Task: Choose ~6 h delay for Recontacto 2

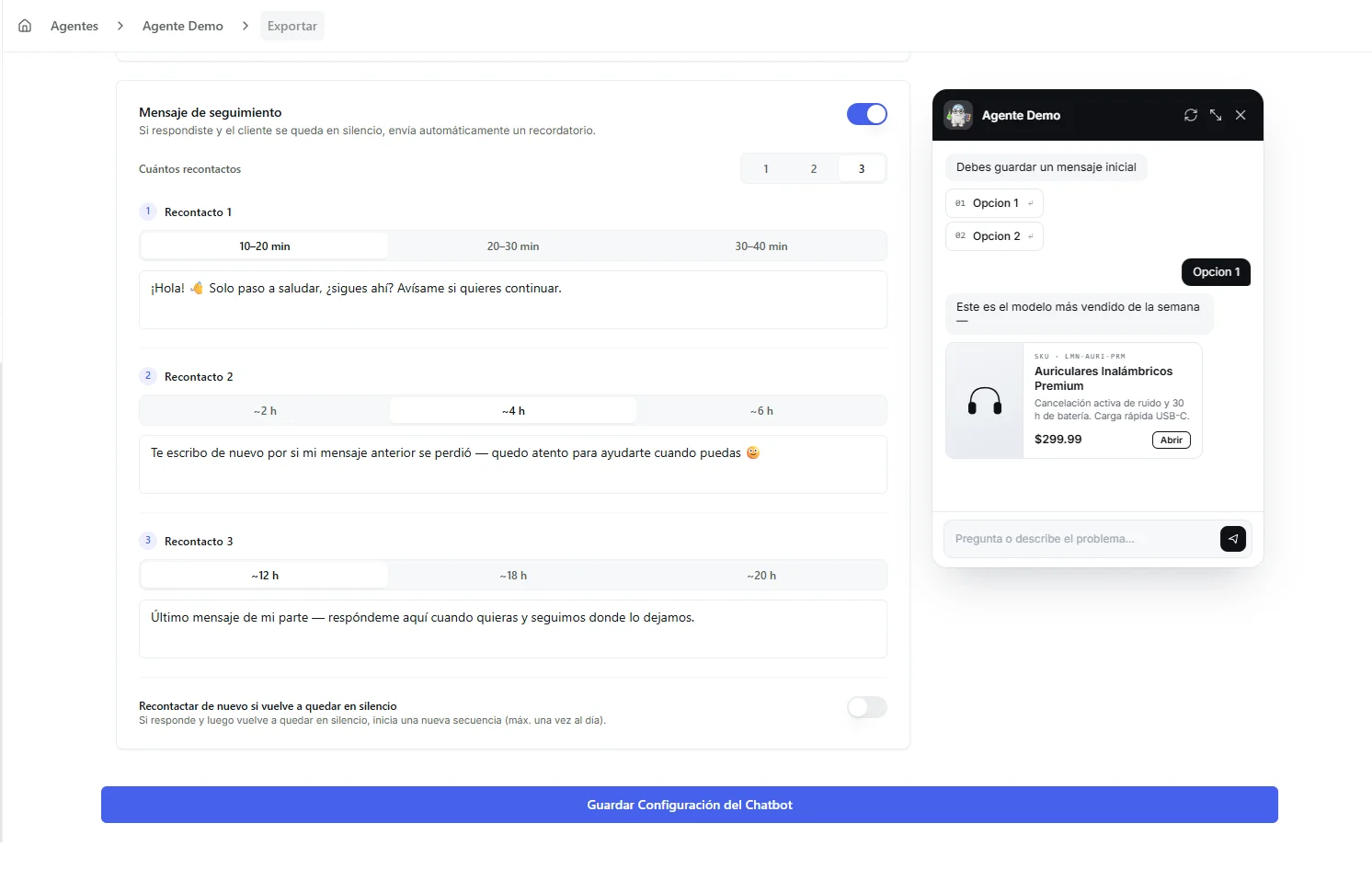Action: 761,411
